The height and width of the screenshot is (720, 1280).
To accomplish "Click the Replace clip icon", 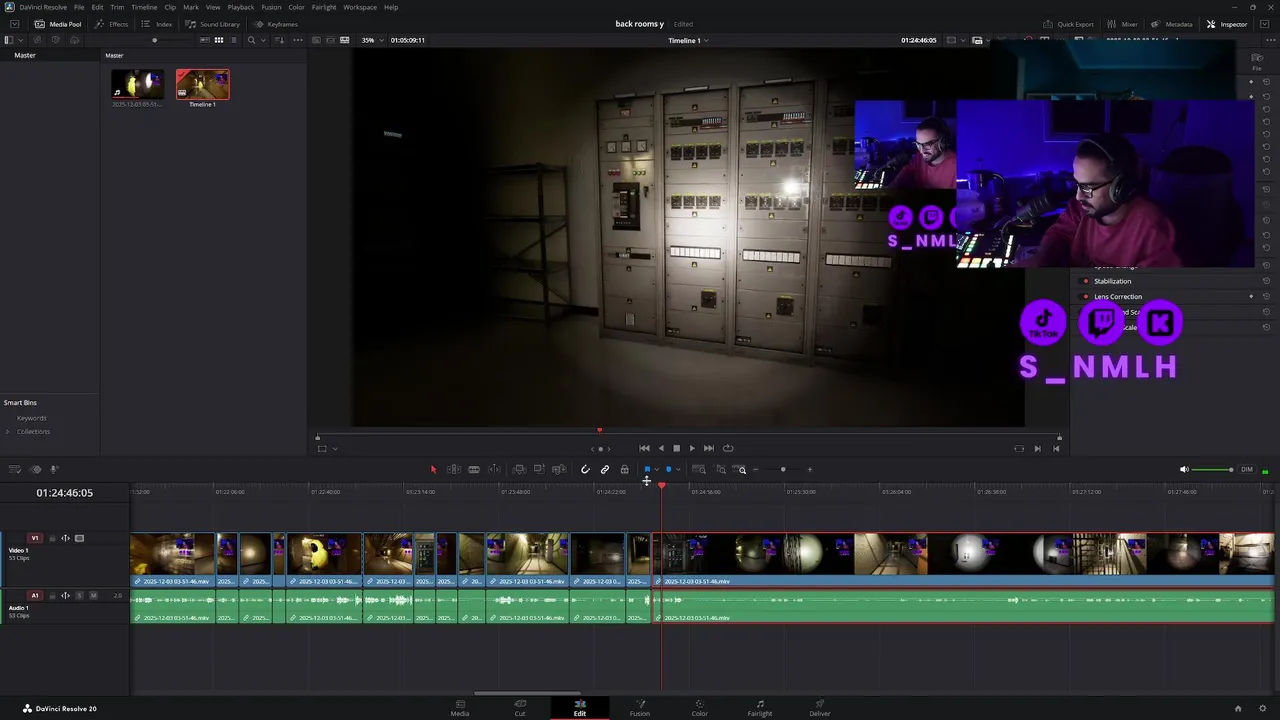I will coord(559,469).
